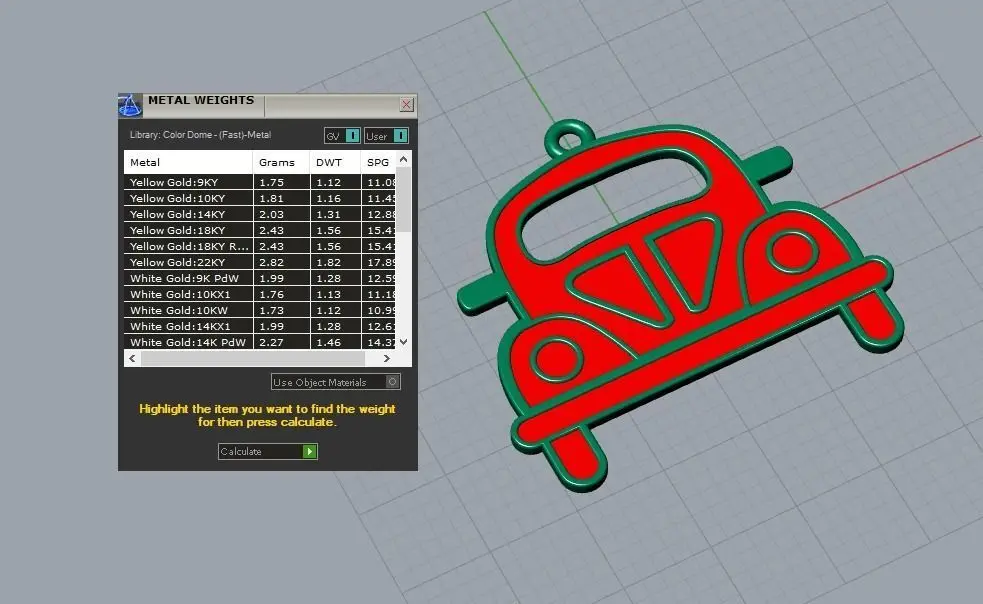The image size is (983, 604).
Task: Click the metal list scroll up arrow
Action: pos(404,159)
